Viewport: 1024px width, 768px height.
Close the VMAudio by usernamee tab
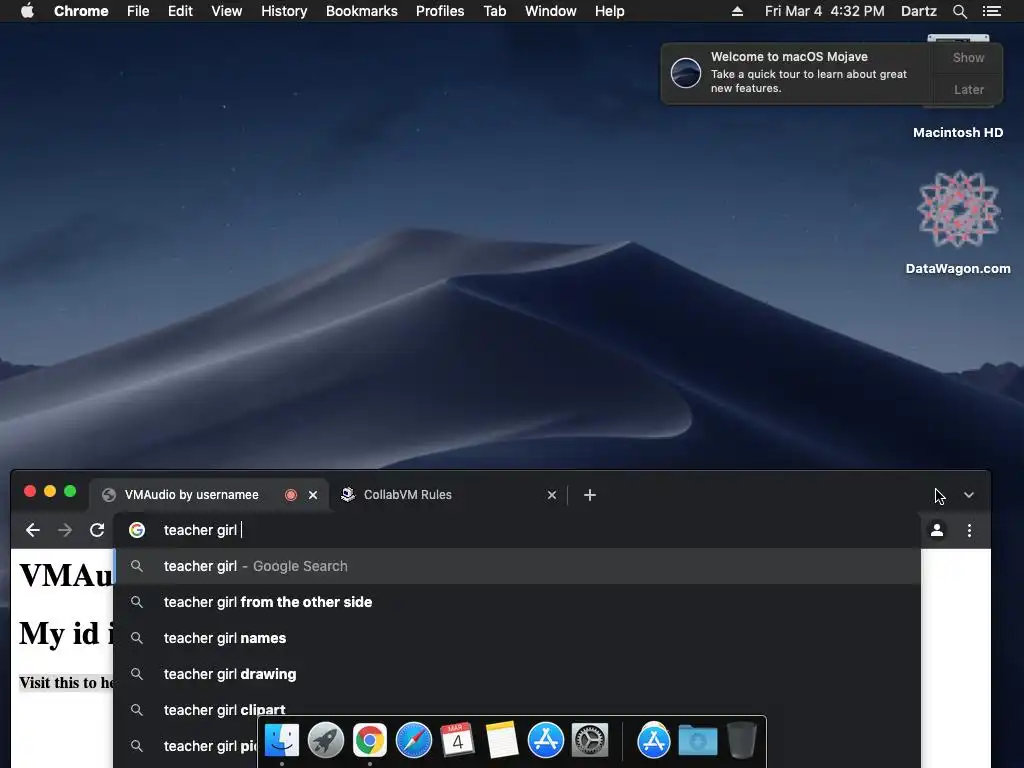click(313, 495)
